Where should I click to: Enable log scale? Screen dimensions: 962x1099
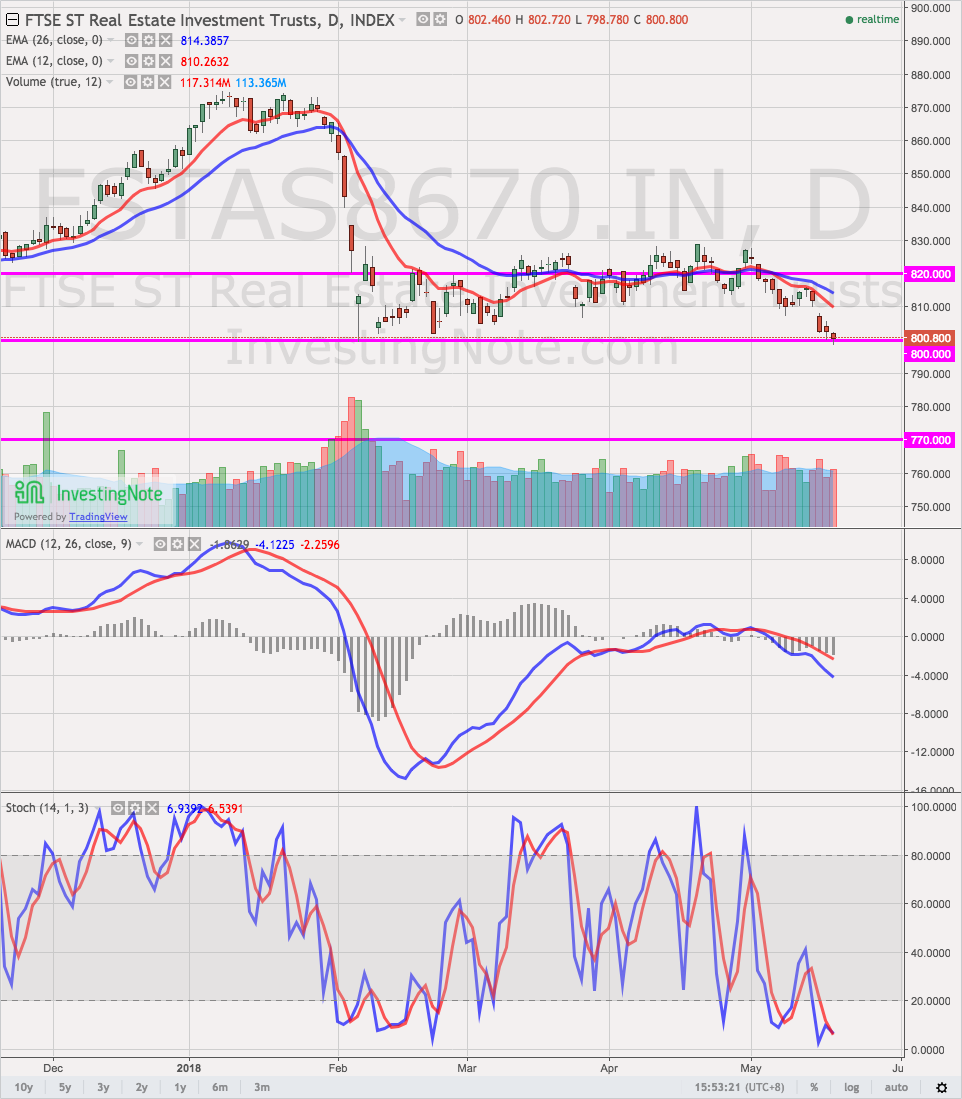click(851, 1087)
